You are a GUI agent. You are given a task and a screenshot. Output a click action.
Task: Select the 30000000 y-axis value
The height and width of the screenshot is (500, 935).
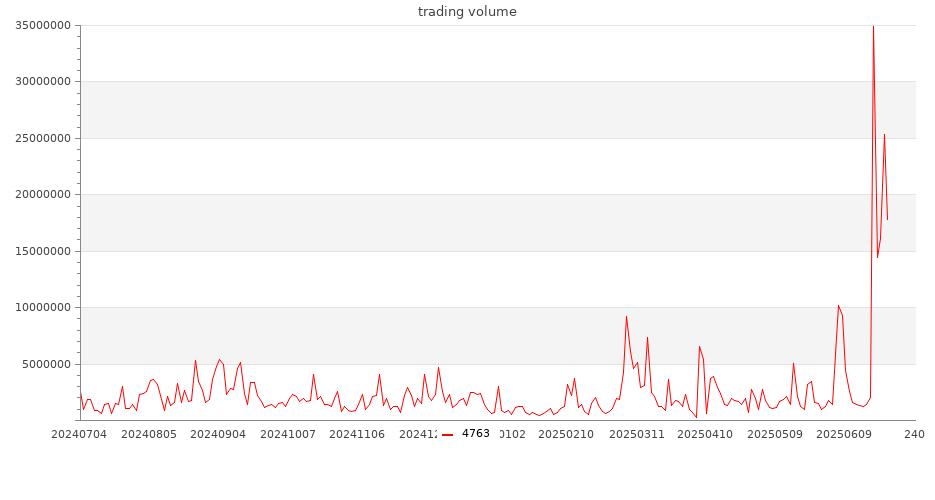[40, 82]
